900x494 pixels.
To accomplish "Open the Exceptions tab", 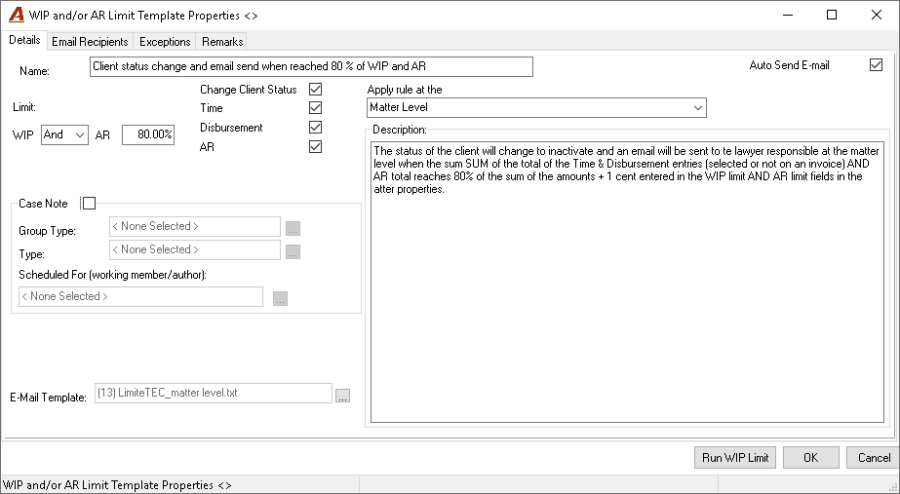I will click(x=165, y=42).
